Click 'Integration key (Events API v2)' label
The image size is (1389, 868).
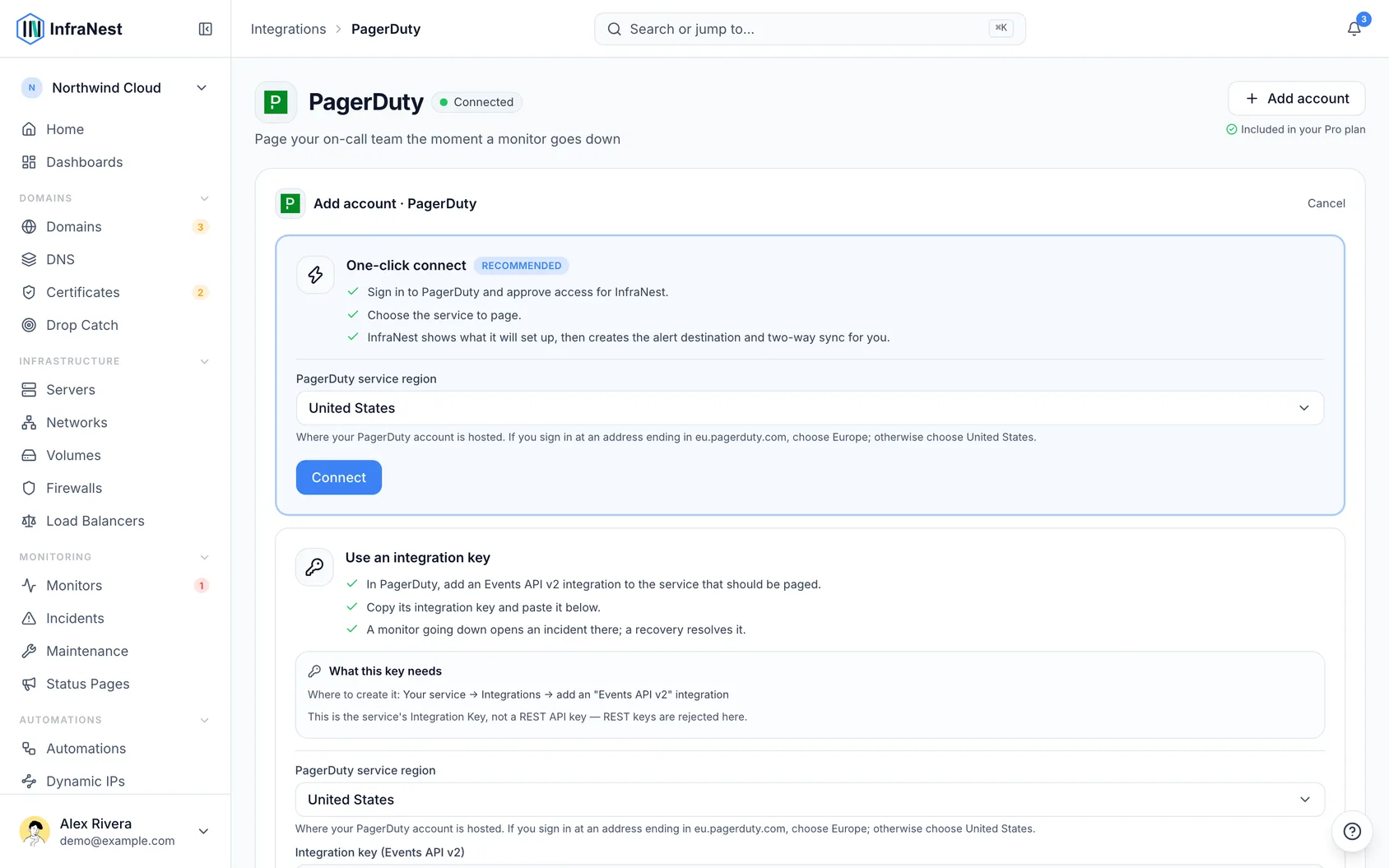pyautogui.click(x=380, y=852)
